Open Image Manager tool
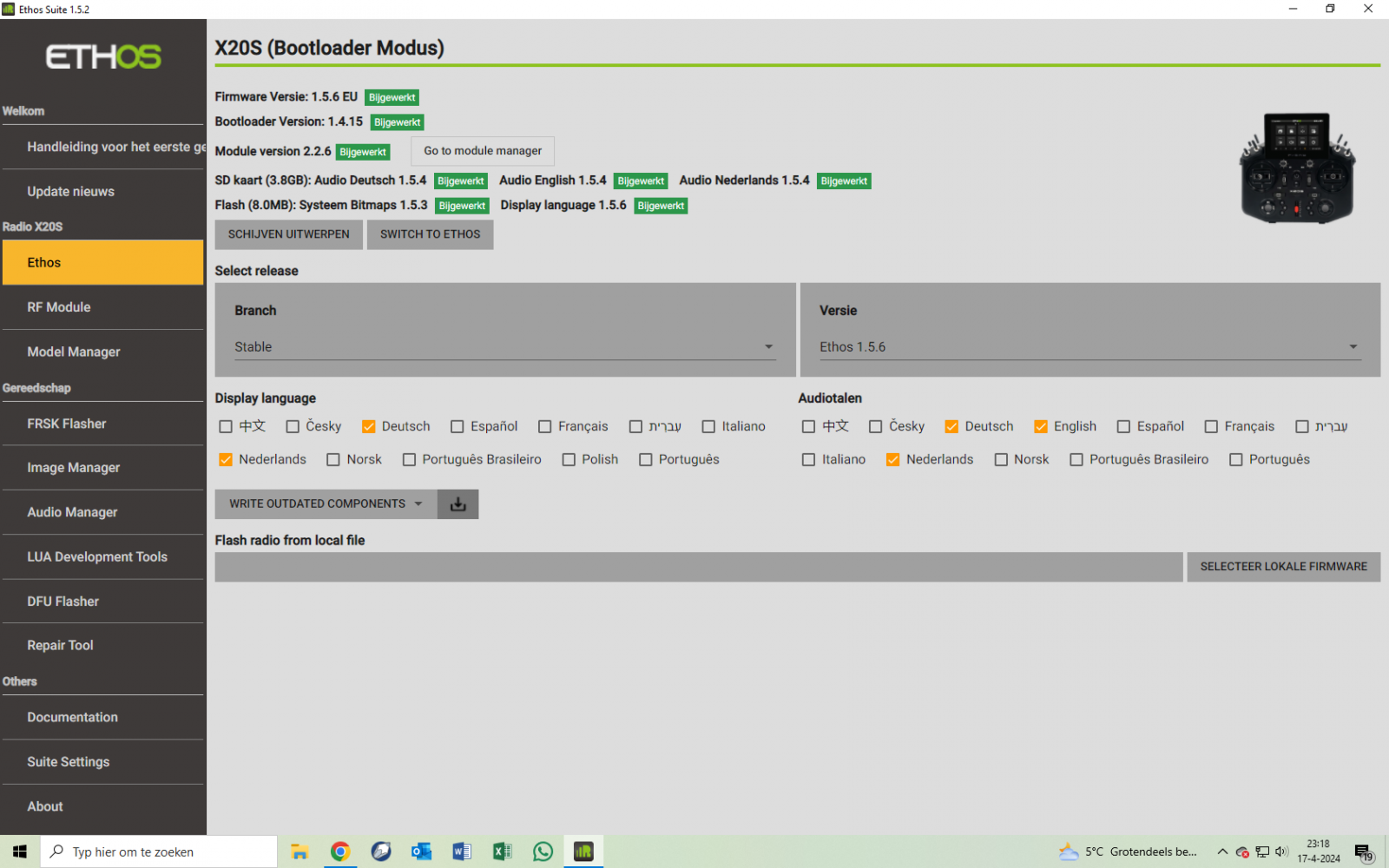This screenshot has height=868, width=1389. click(x=103, y=468)
